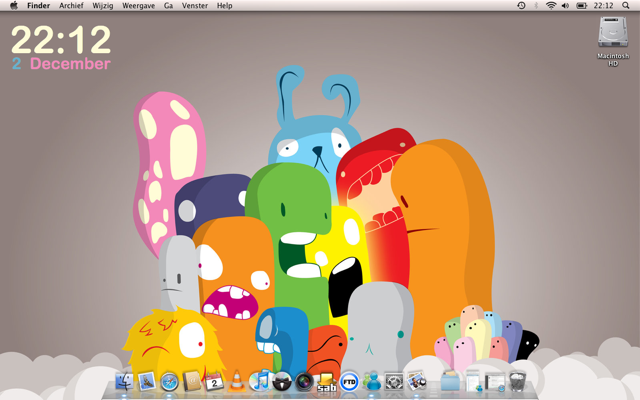Viewport: 640px width, 400px height.
Task: Open iPhoto from the Dock
Action: point(417,381)
